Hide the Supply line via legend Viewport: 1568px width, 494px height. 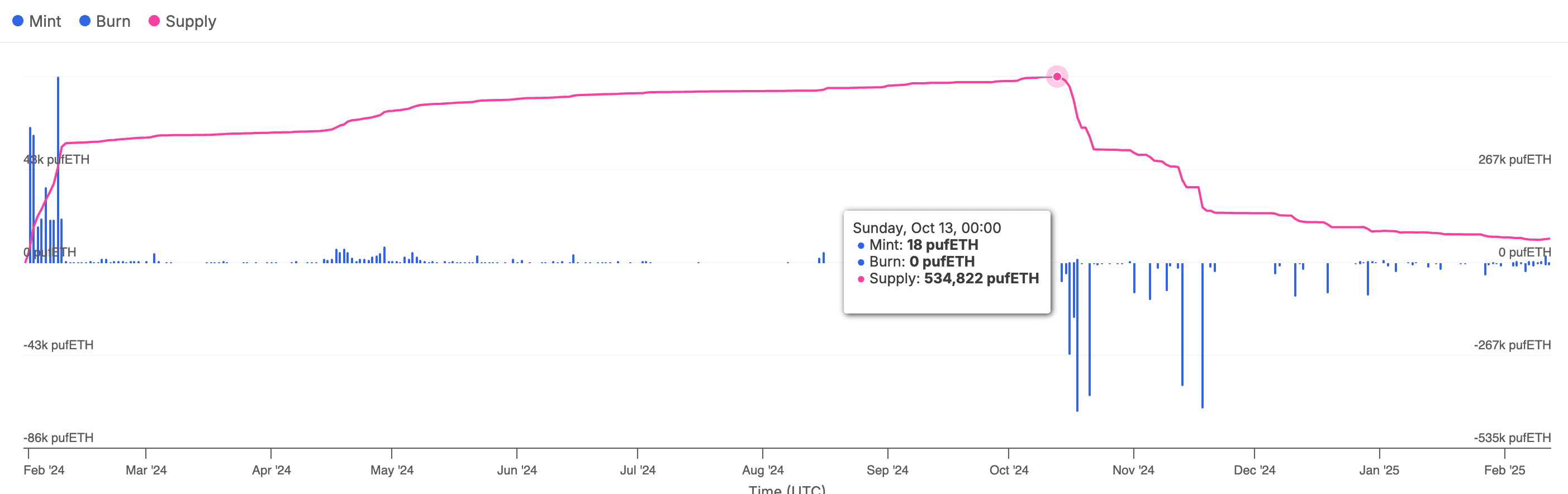pos(190,21)
